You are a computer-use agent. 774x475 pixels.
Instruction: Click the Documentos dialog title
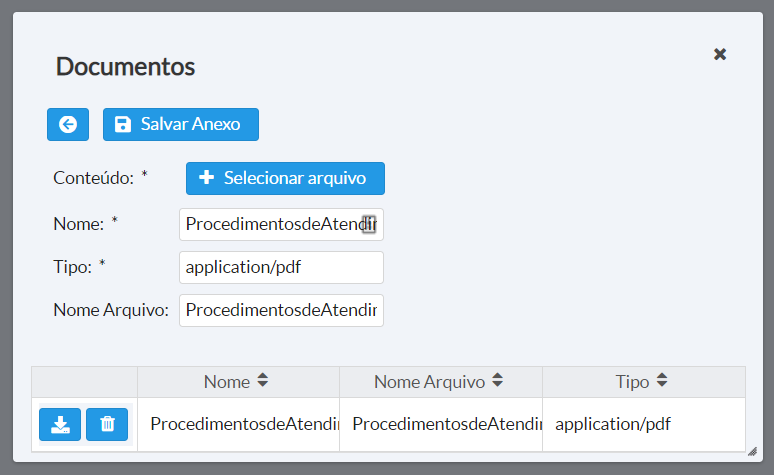[125, 67]
